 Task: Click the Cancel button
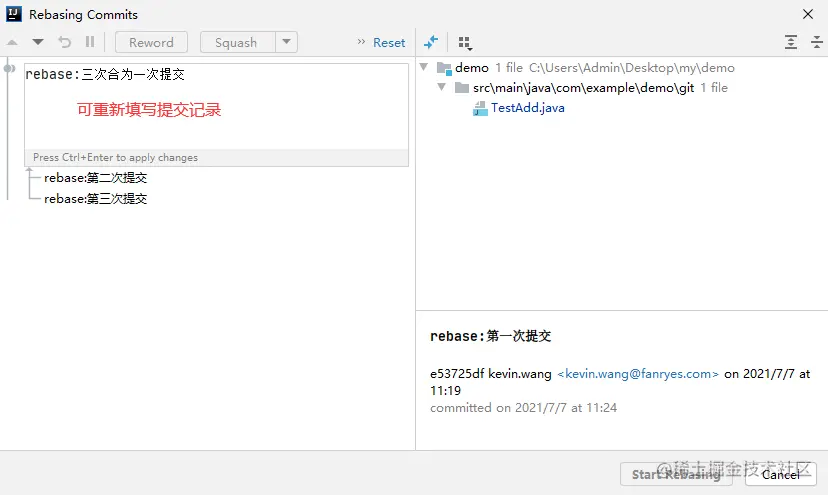(x=780, y=474)
